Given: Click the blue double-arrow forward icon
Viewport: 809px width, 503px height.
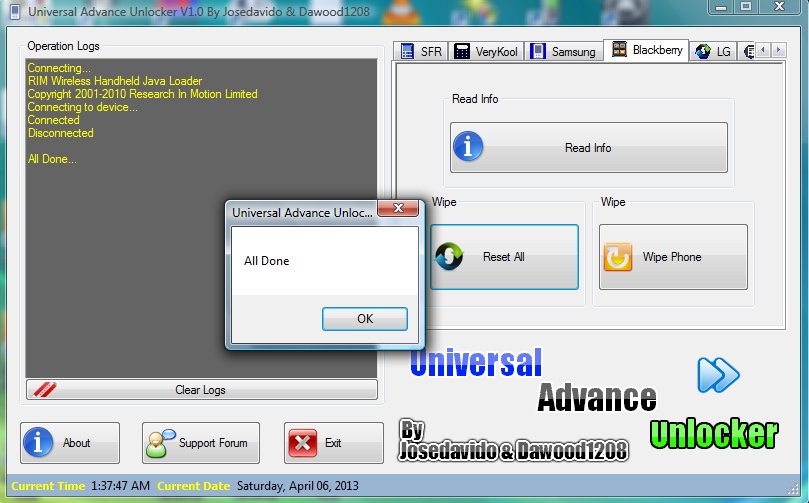Looking at the screenshot, I should point(718,375).
